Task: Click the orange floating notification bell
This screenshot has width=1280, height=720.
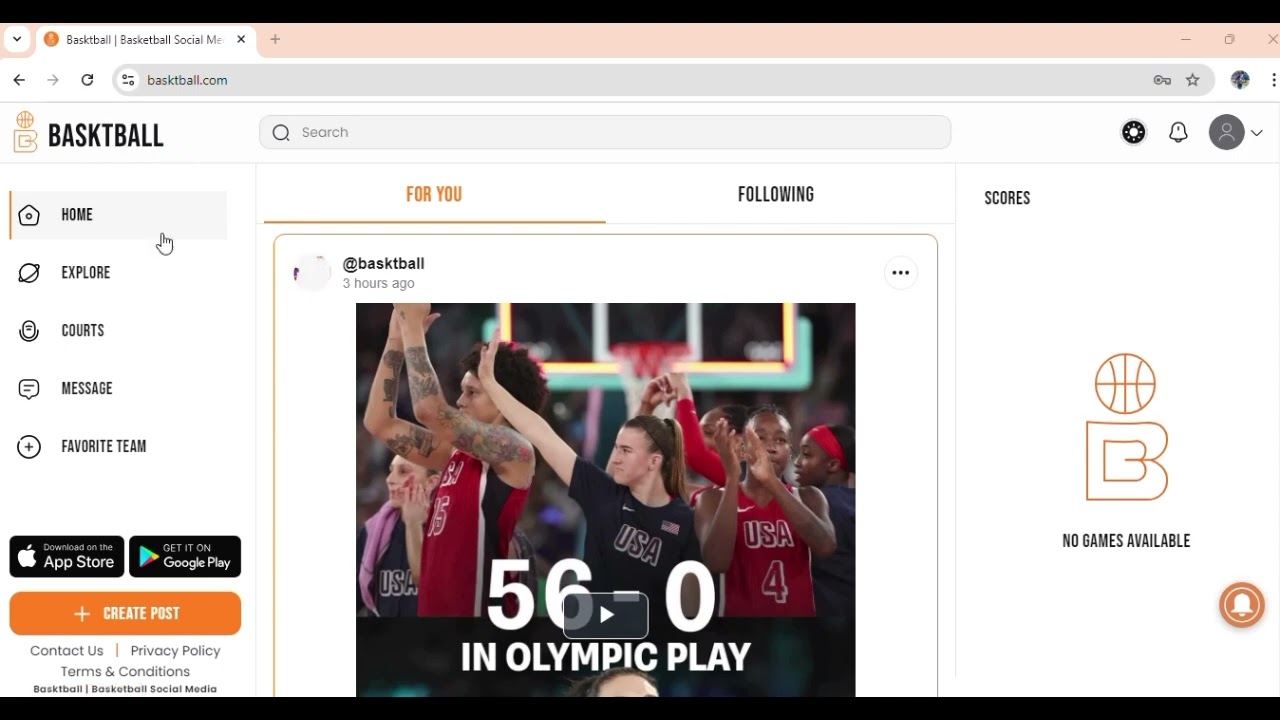Action: [1242, 605]
